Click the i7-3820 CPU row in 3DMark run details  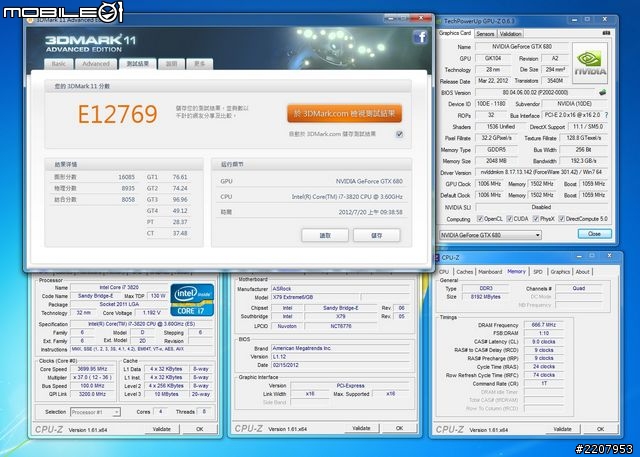point(311,197)
